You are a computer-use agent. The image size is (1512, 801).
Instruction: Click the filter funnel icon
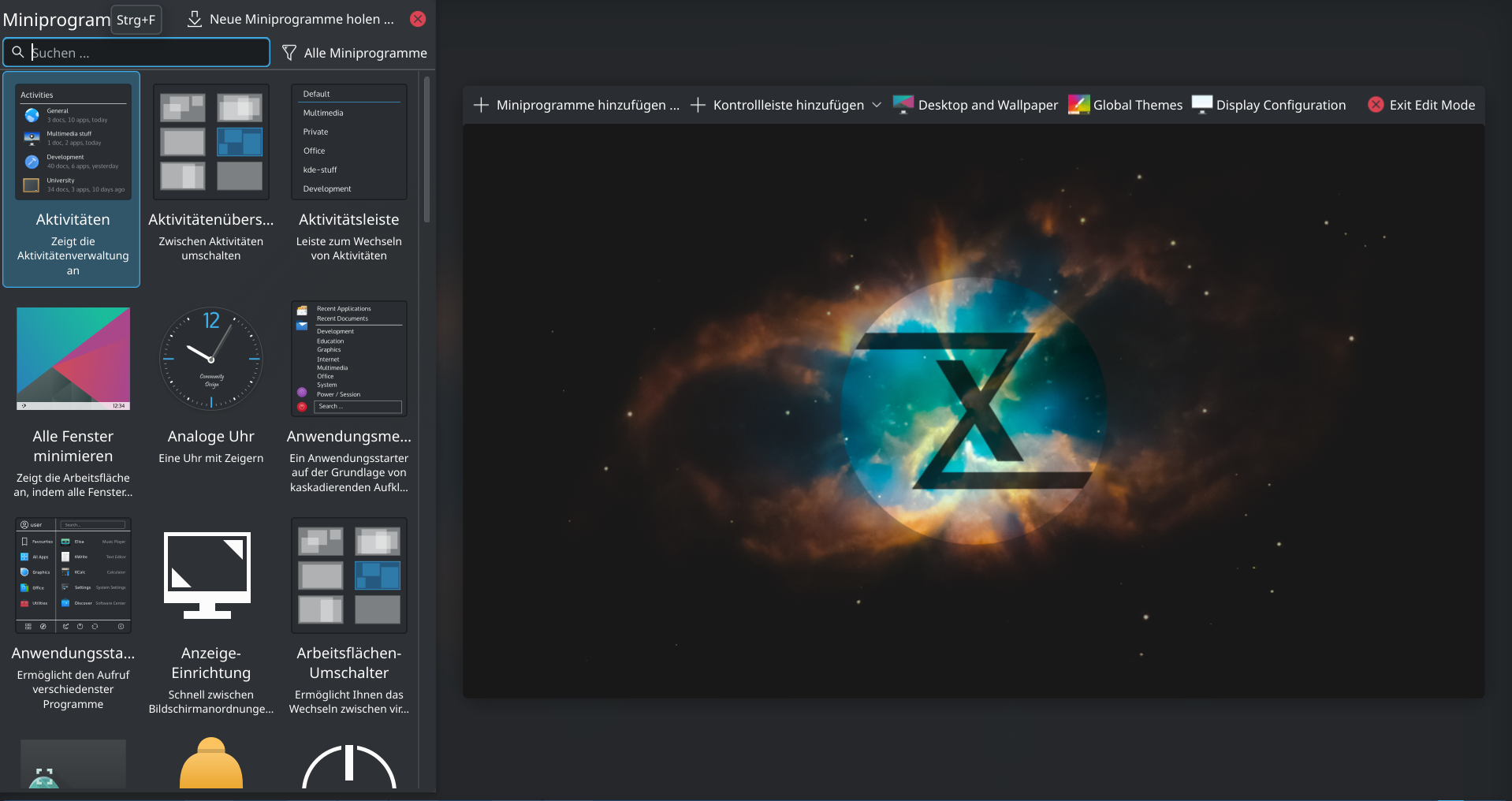[x=289, y=53]
